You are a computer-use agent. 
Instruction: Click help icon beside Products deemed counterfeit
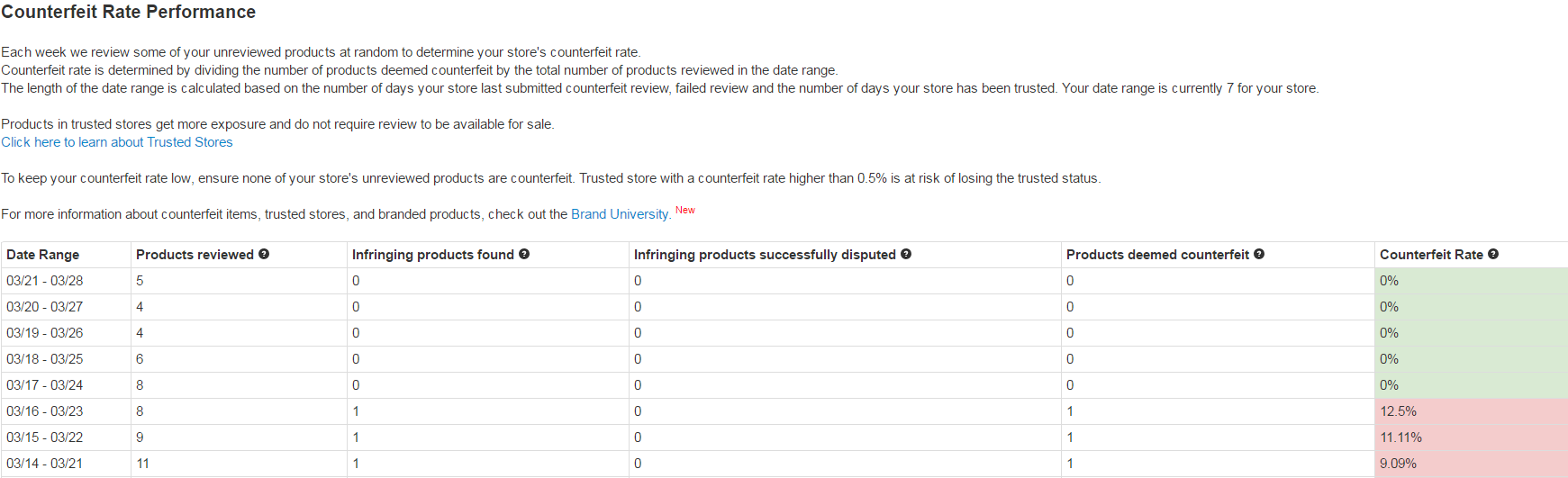[1259, 255]
